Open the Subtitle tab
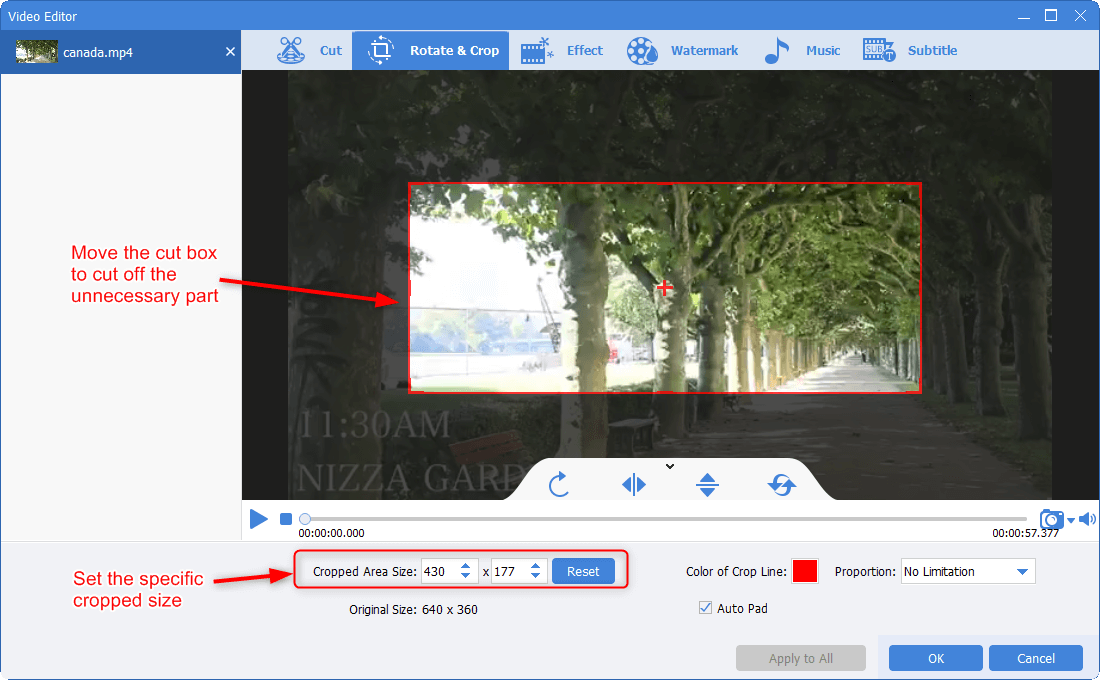 coord(910,51)
